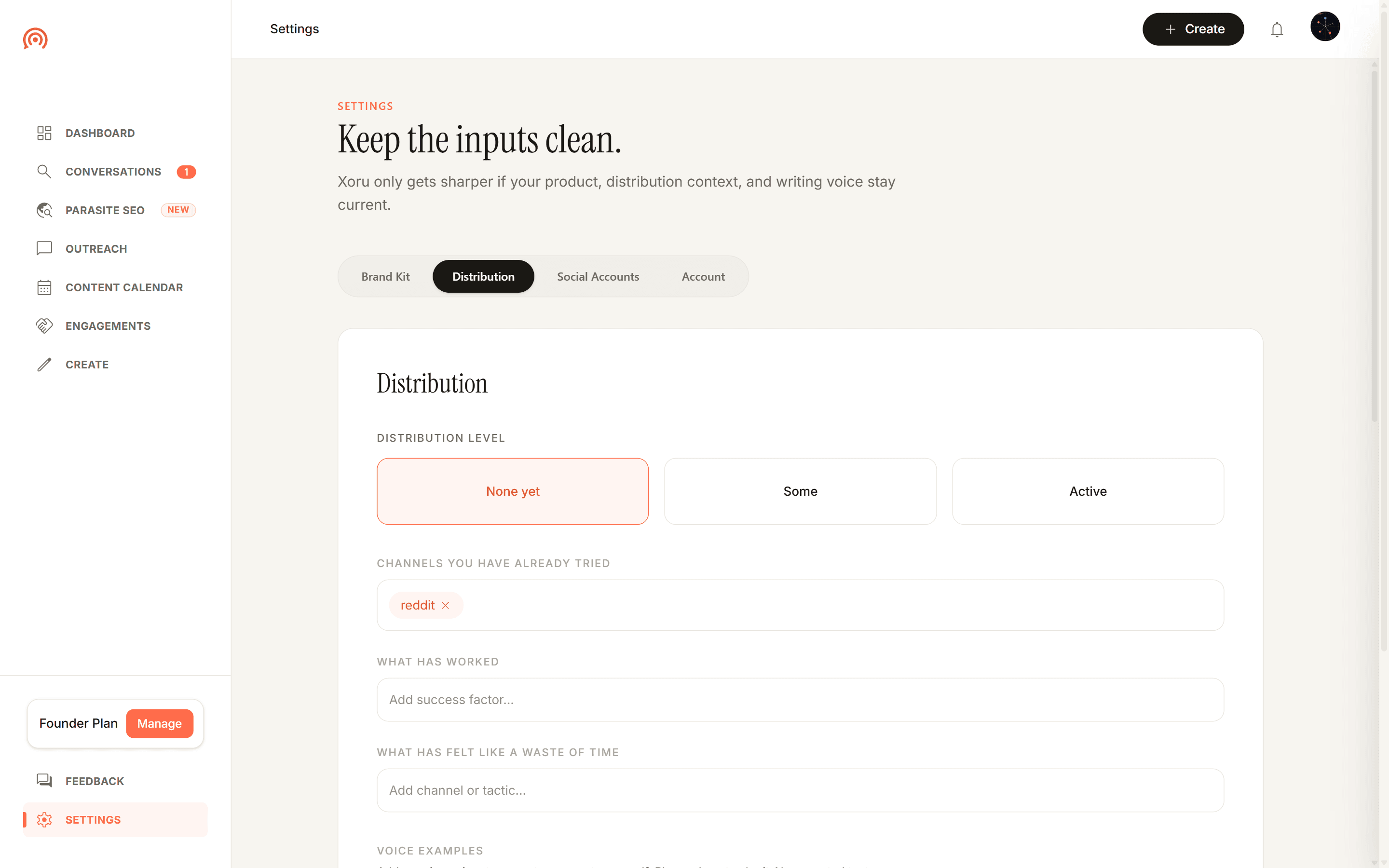Screen dimensions: 1389x868
Task: Open the DASHBOARD menu label
Action: [100, 133]
